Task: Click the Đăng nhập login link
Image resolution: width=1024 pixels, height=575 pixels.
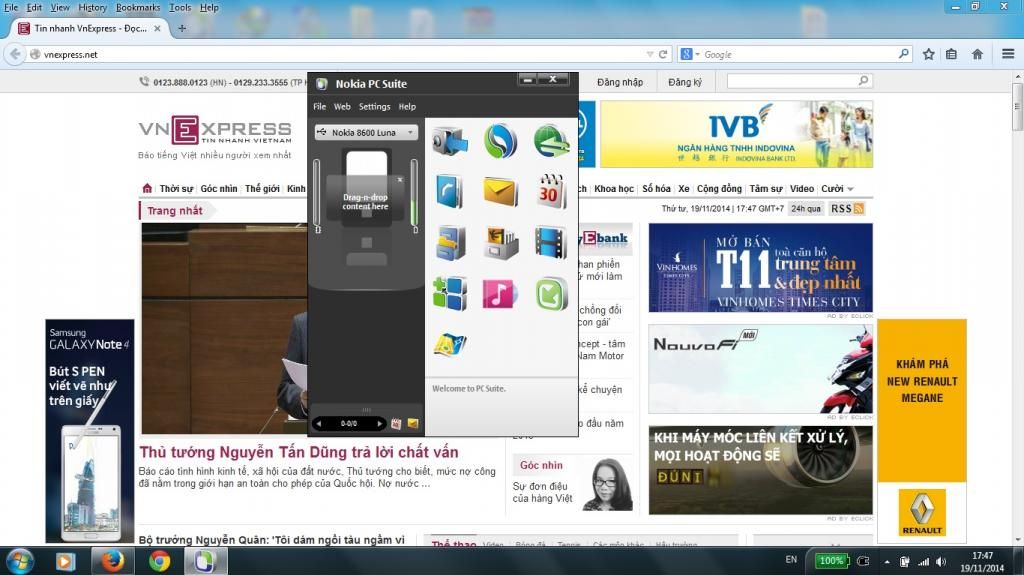Action: tap(620, 82)
